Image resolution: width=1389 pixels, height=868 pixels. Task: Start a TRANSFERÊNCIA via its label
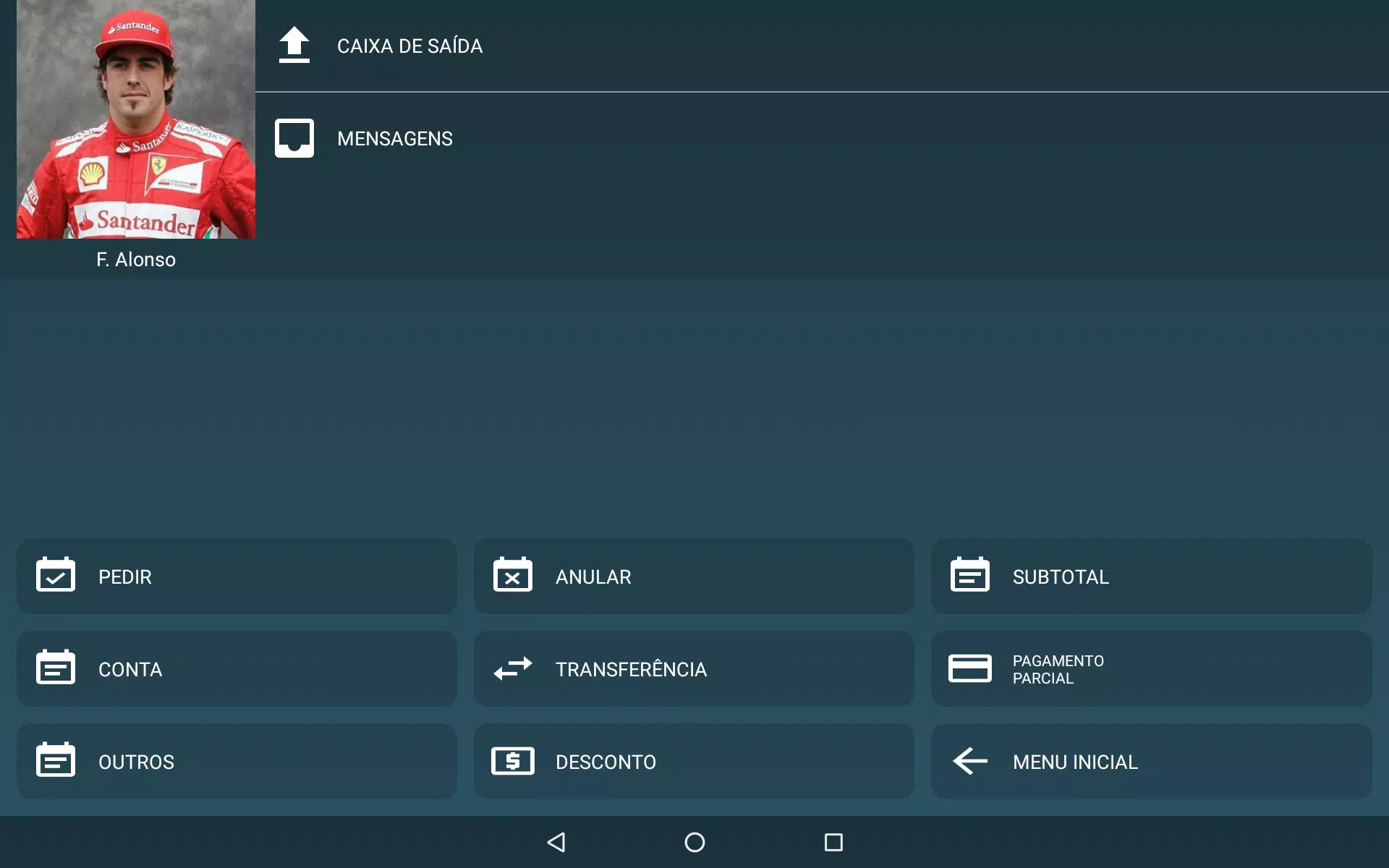click(631, 670)
